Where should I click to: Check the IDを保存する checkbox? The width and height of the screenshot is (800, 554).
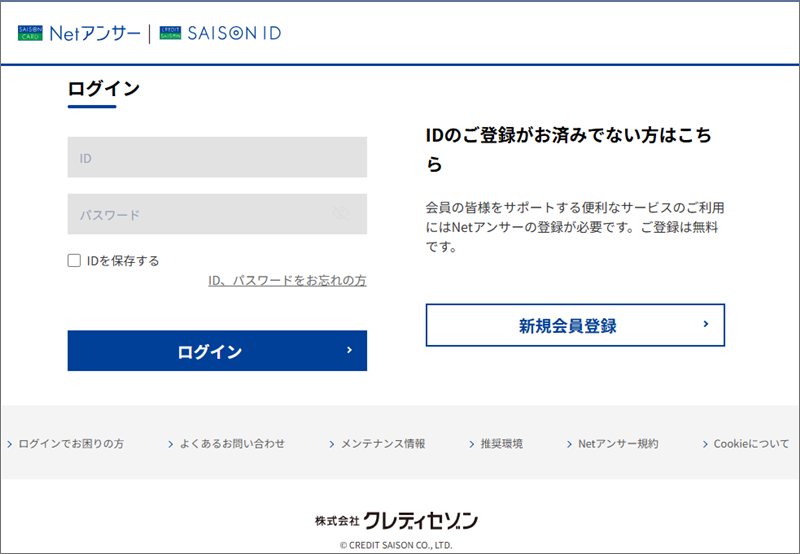(x=74, y=261)
